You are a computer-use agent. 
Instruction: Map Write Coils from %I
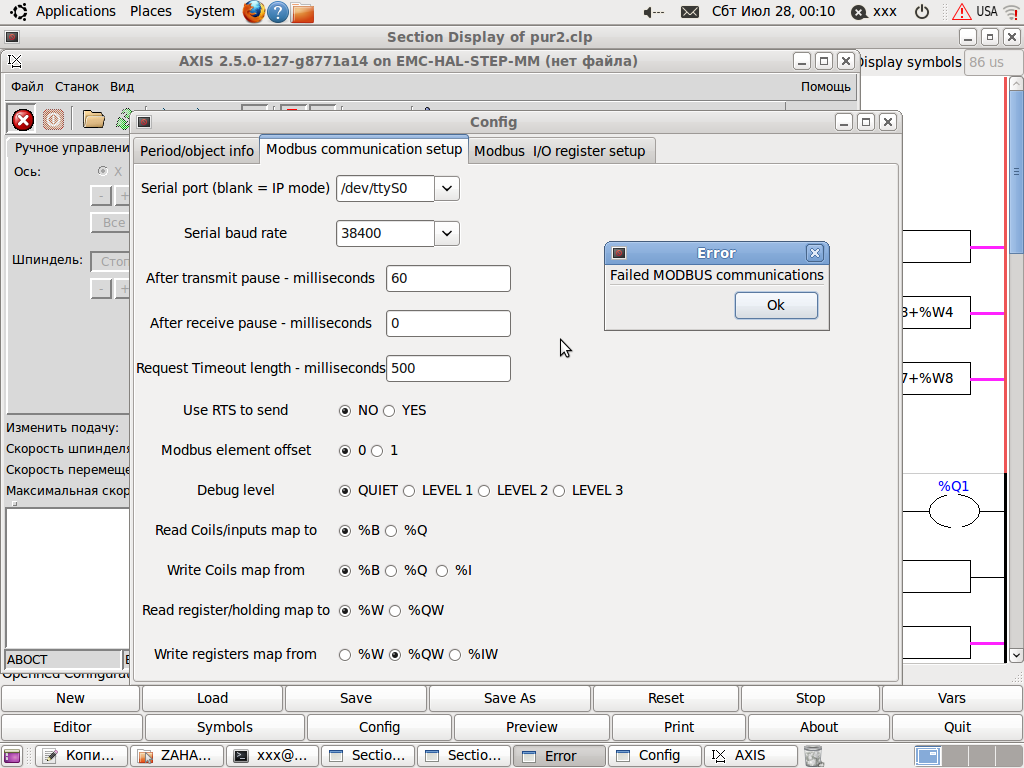[441, 571]
